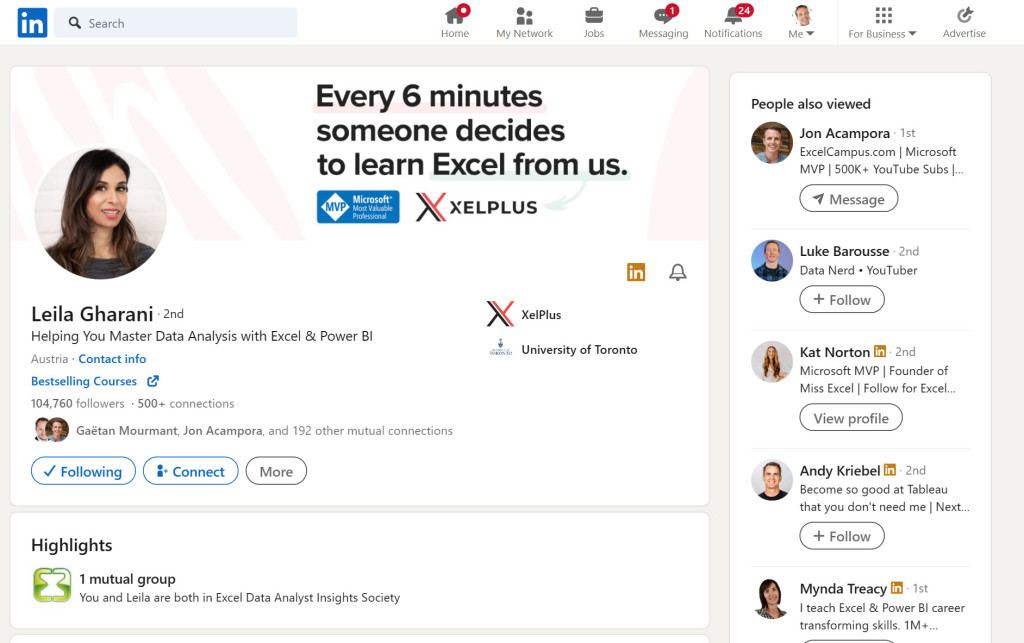Click the external link icon next to Bestselling Courses
This screenshot has height=643, width=1024.
pos(153,381)
